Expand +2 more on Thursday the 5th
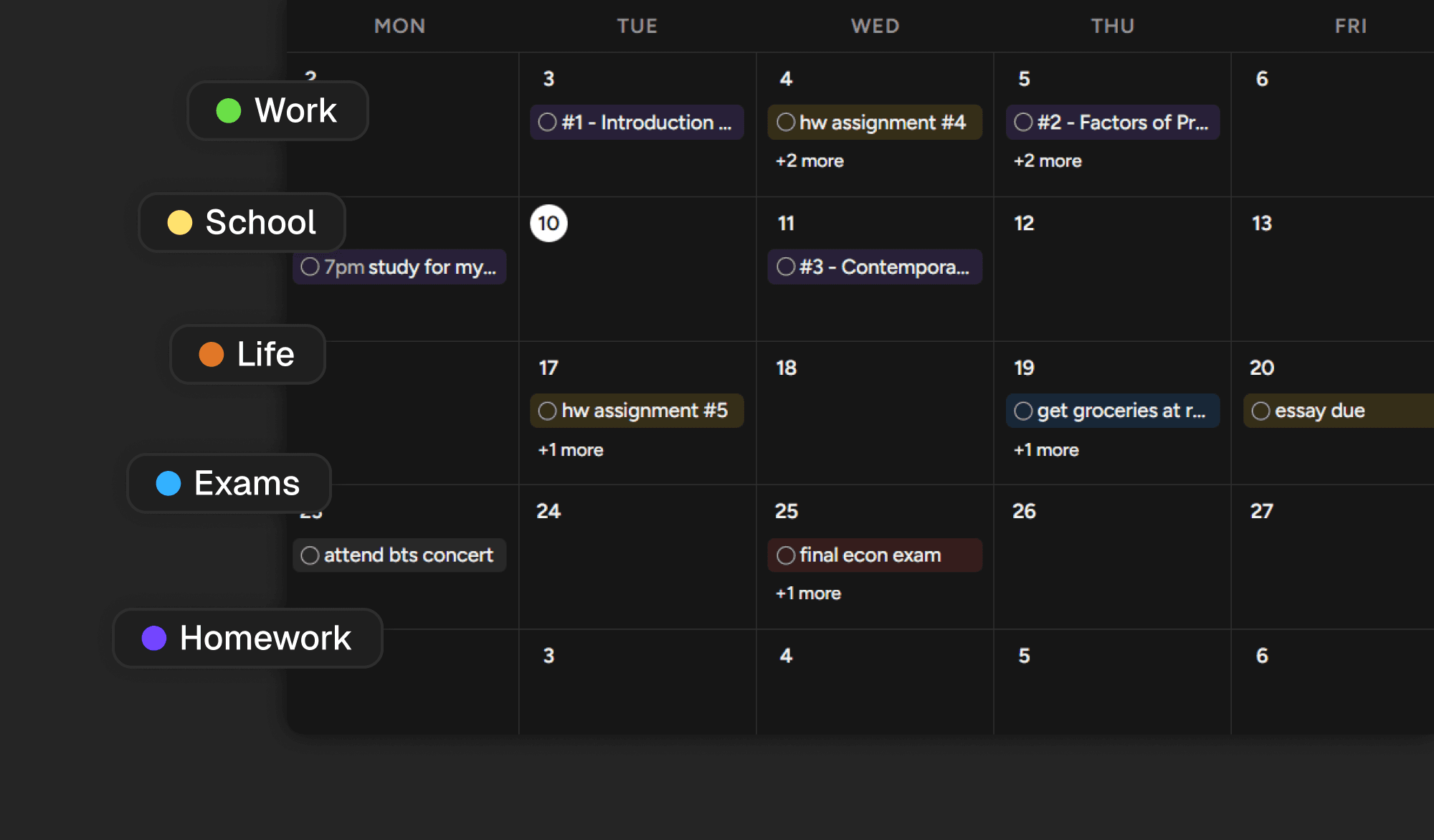 [1047, 161]
